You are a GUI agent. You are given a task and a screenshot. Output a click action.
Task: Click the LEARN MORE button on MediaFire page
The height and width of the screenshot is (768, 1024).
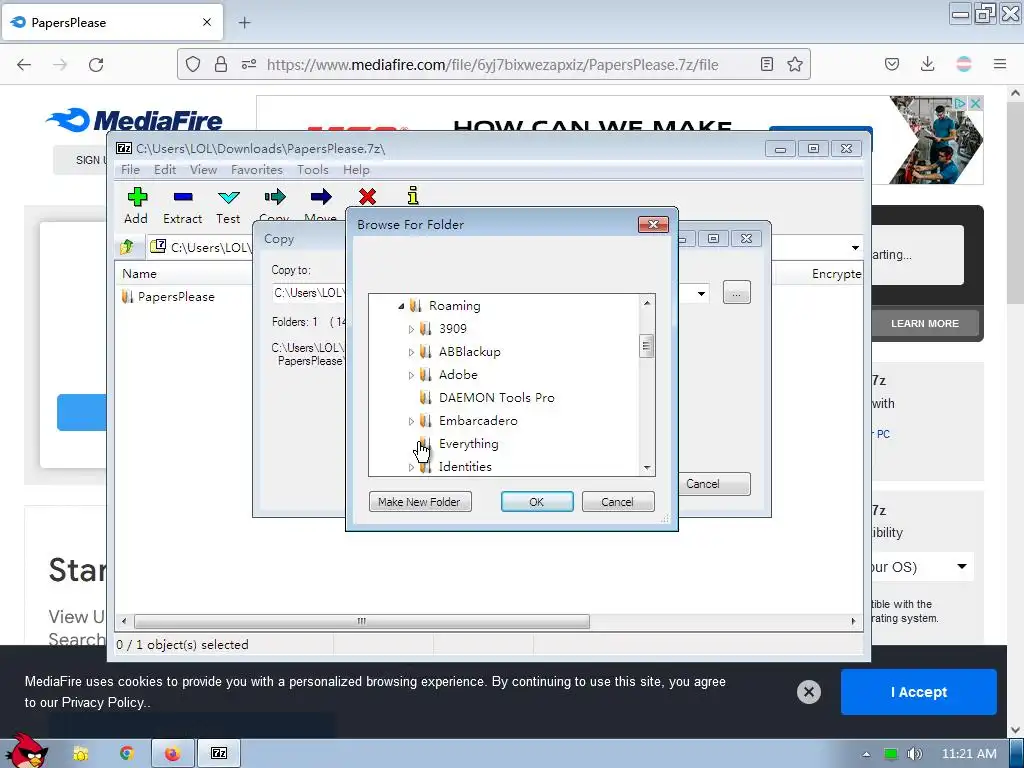[x=925, y=323]
